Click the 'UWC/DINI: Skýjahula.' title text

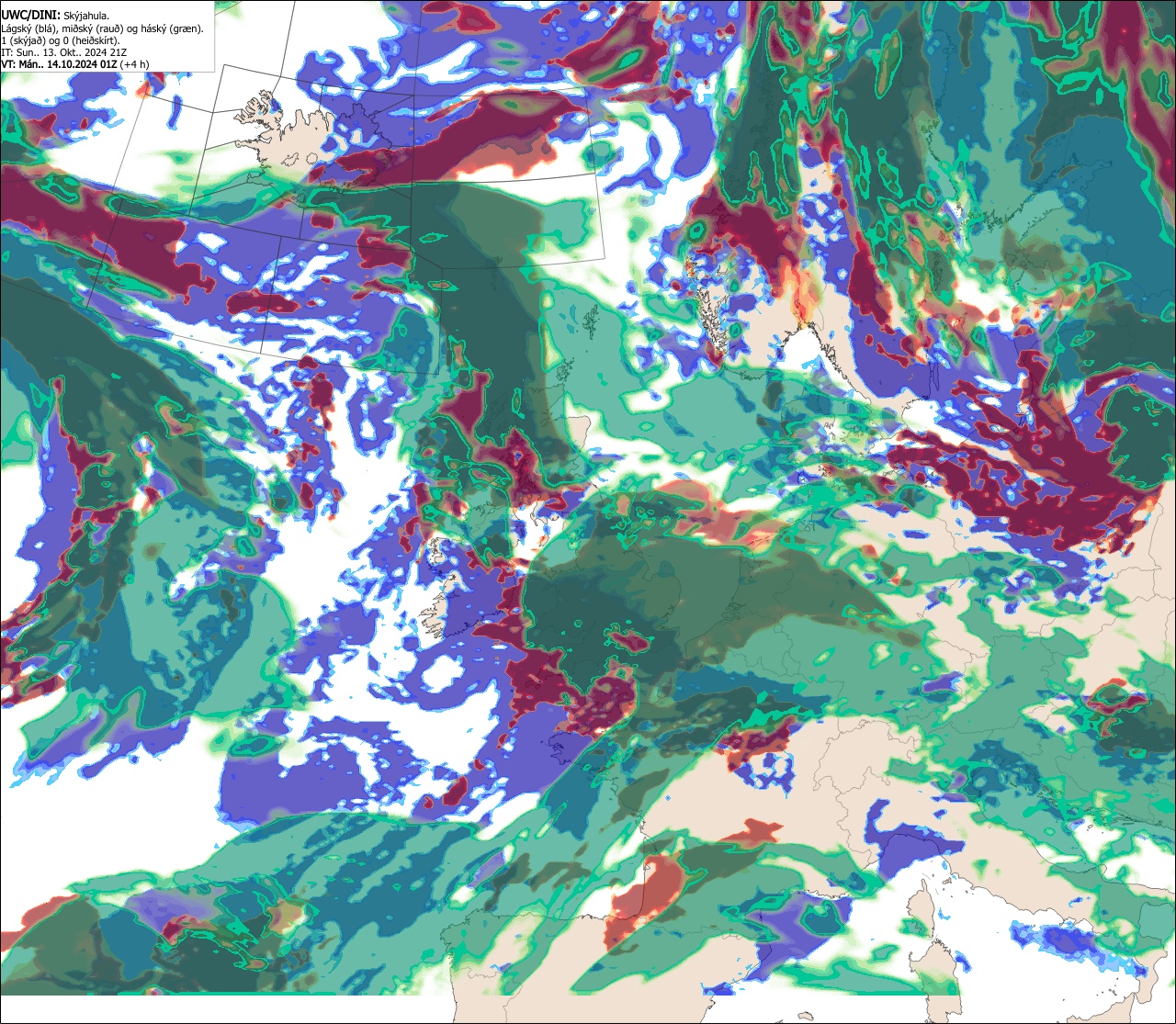[x=56, y=16]
